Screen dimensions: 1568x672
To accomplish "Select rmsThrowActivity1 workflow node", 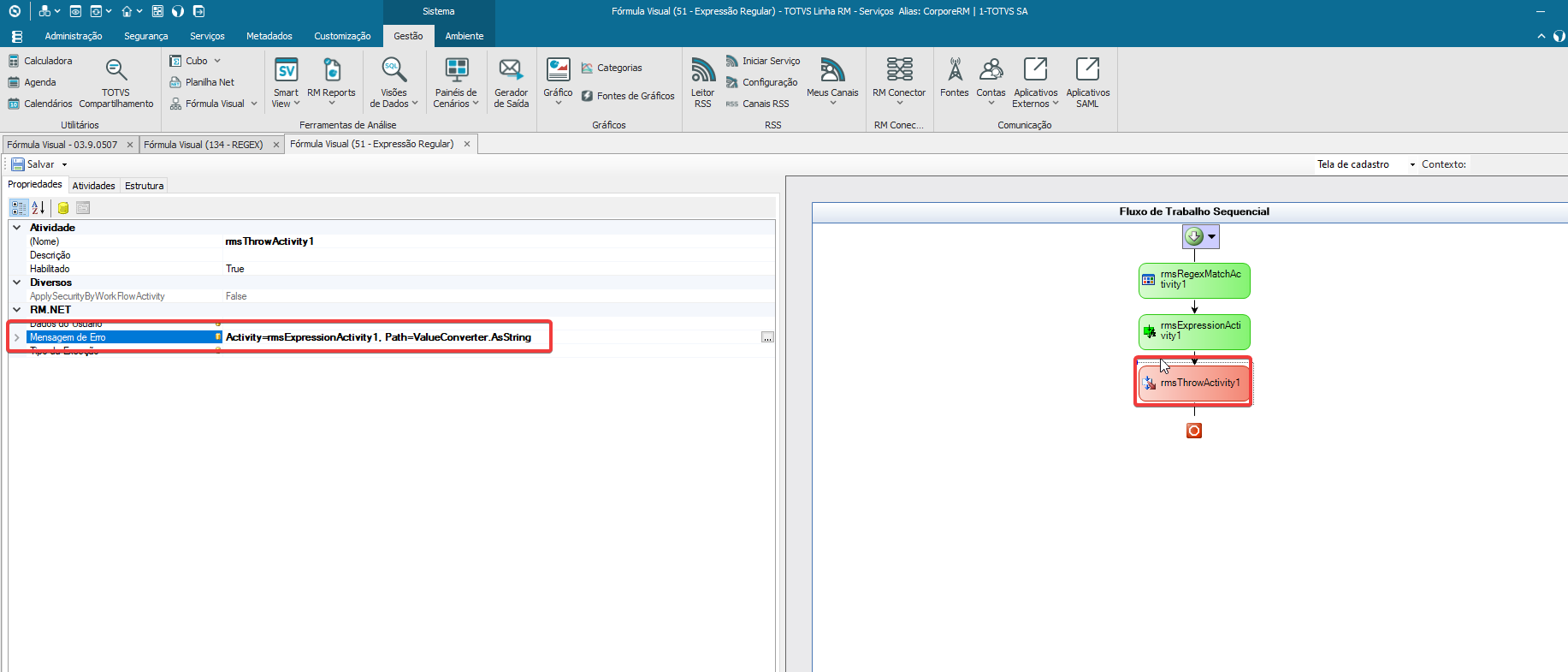I will click(x=1194, y=383).
